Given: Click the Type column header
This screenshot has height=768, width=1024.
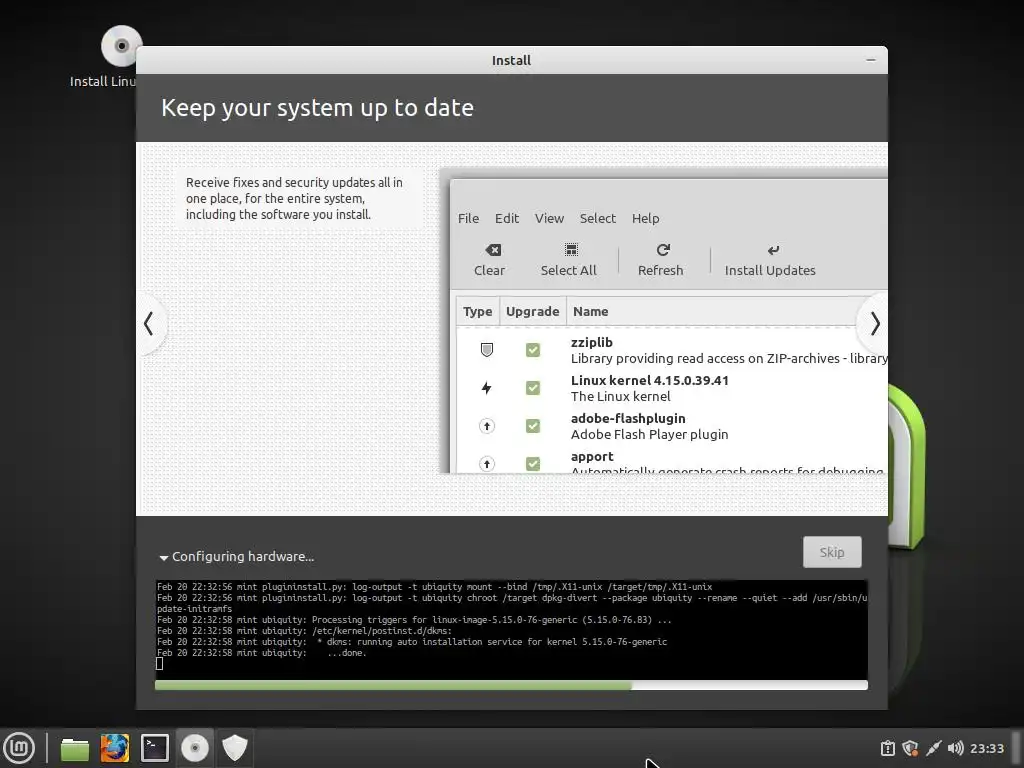Looking at the screenshot, I should (x=477, y=312).
